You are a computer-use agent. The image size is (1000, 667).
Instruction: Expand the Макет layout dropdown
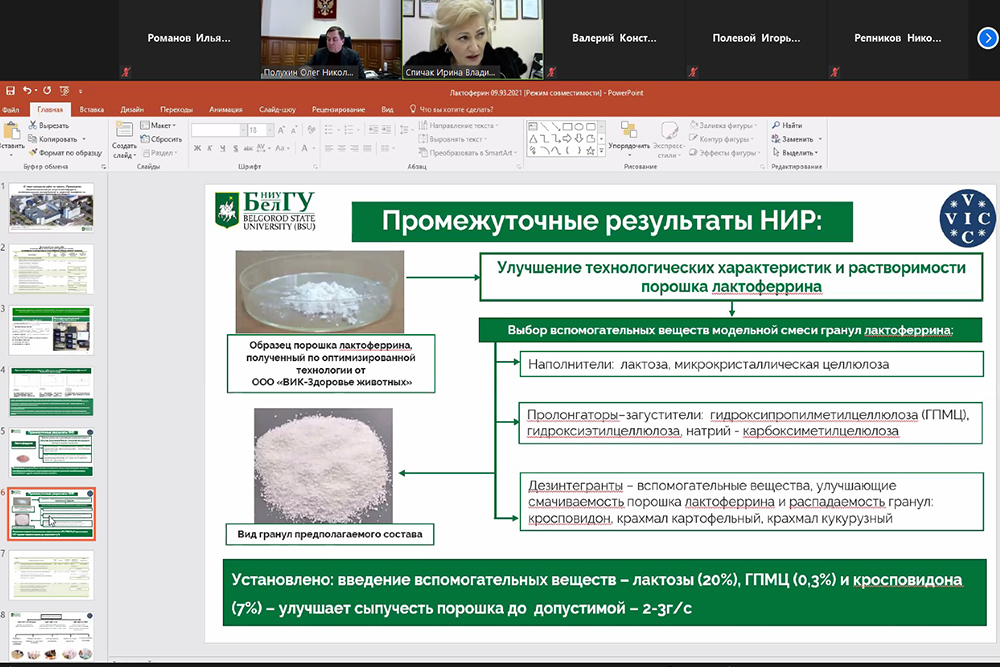[x=175, y=126]
